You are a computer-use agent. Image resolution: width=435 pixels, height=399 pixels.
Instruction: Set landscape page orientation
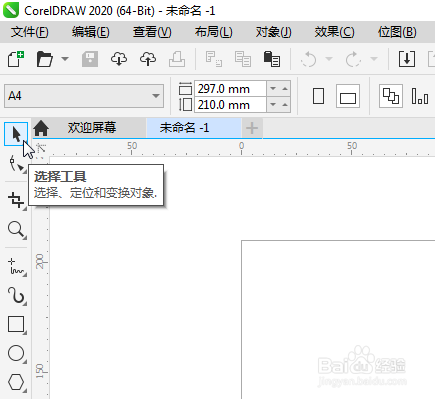coord(348,96)
